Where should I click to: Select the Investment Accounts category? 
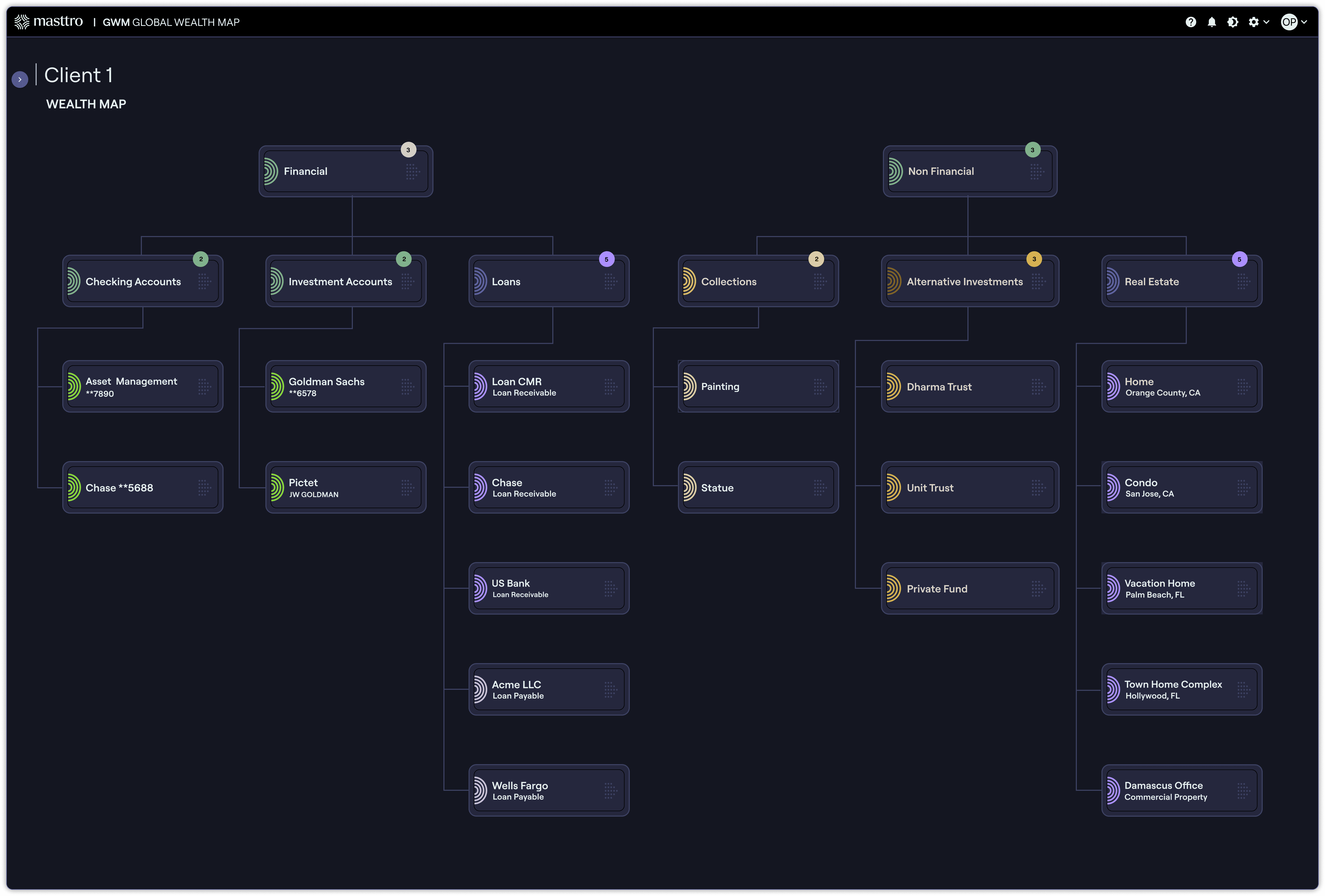pos(346,281)
